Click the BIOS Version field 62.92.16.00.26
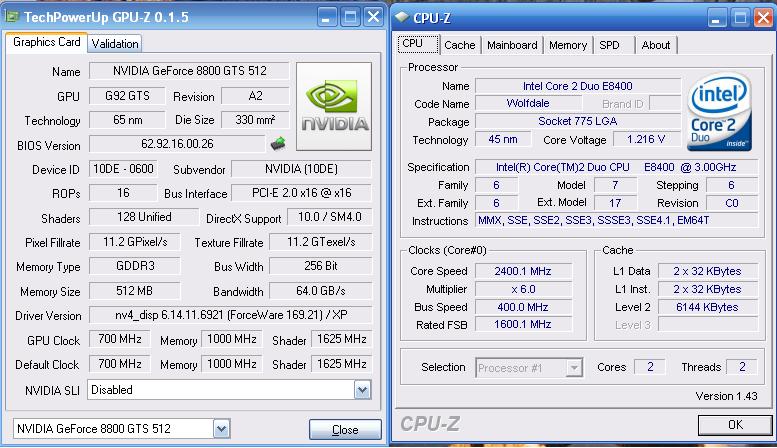 pos(177,144)
